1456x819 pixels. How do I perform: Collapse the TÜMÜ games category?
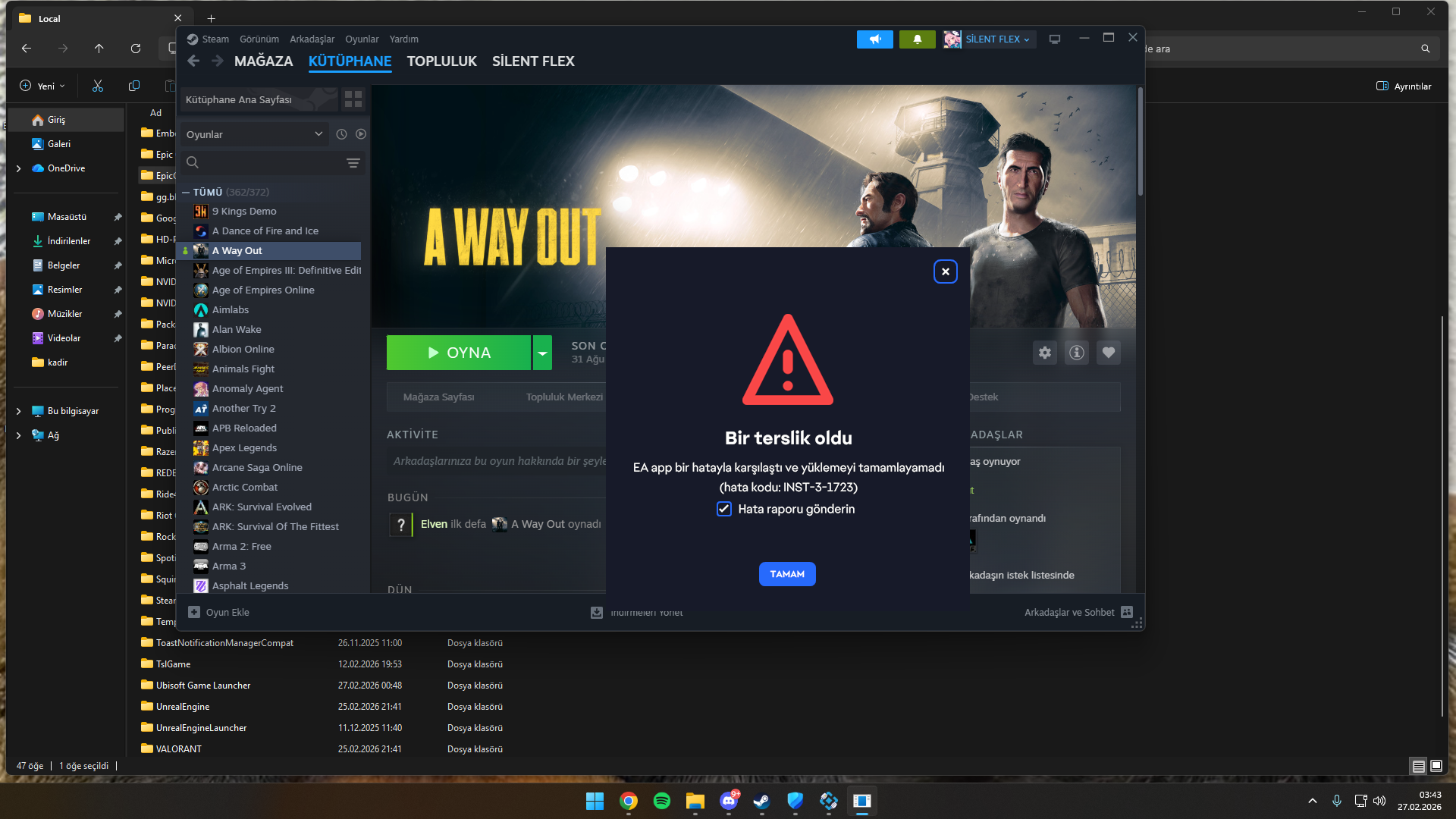pyautogui.click(x=186, y=193)
